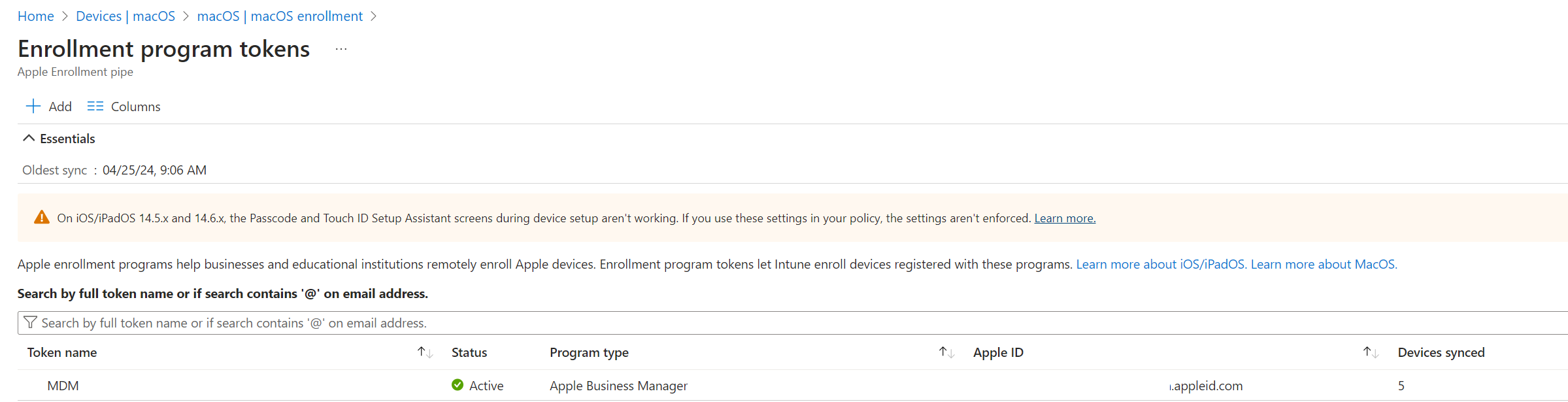The width and height of the screenshot is (1568, 402).
Task: Click the filter funnel icon in search
Action: 30,322
